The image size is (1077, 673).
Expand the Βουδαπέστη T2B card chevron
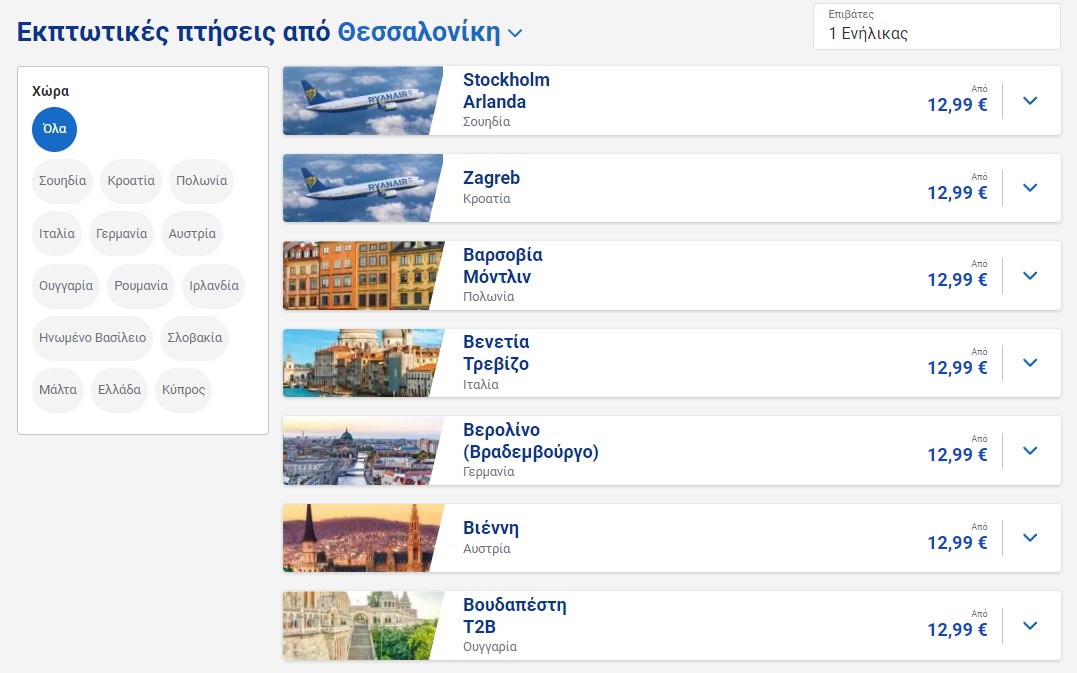(1030, 626)
